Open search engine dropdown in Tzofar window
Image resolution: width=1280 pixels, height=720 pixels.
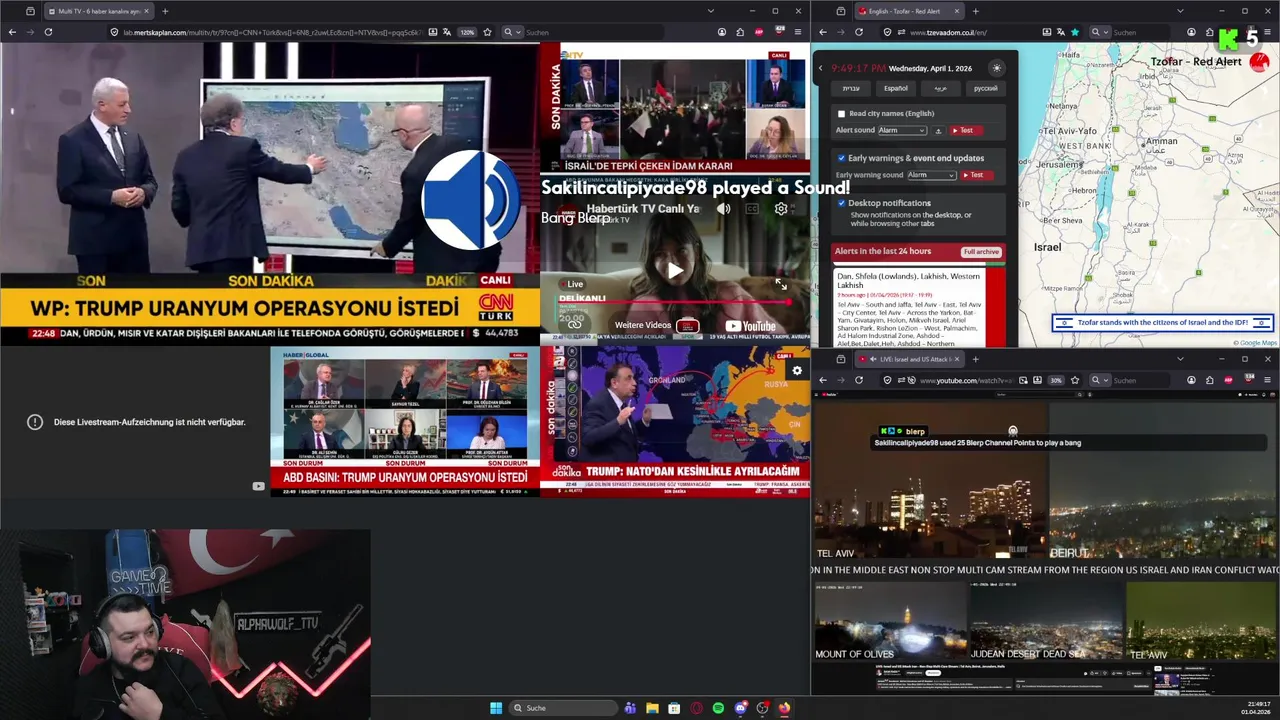click(1100, 32)
